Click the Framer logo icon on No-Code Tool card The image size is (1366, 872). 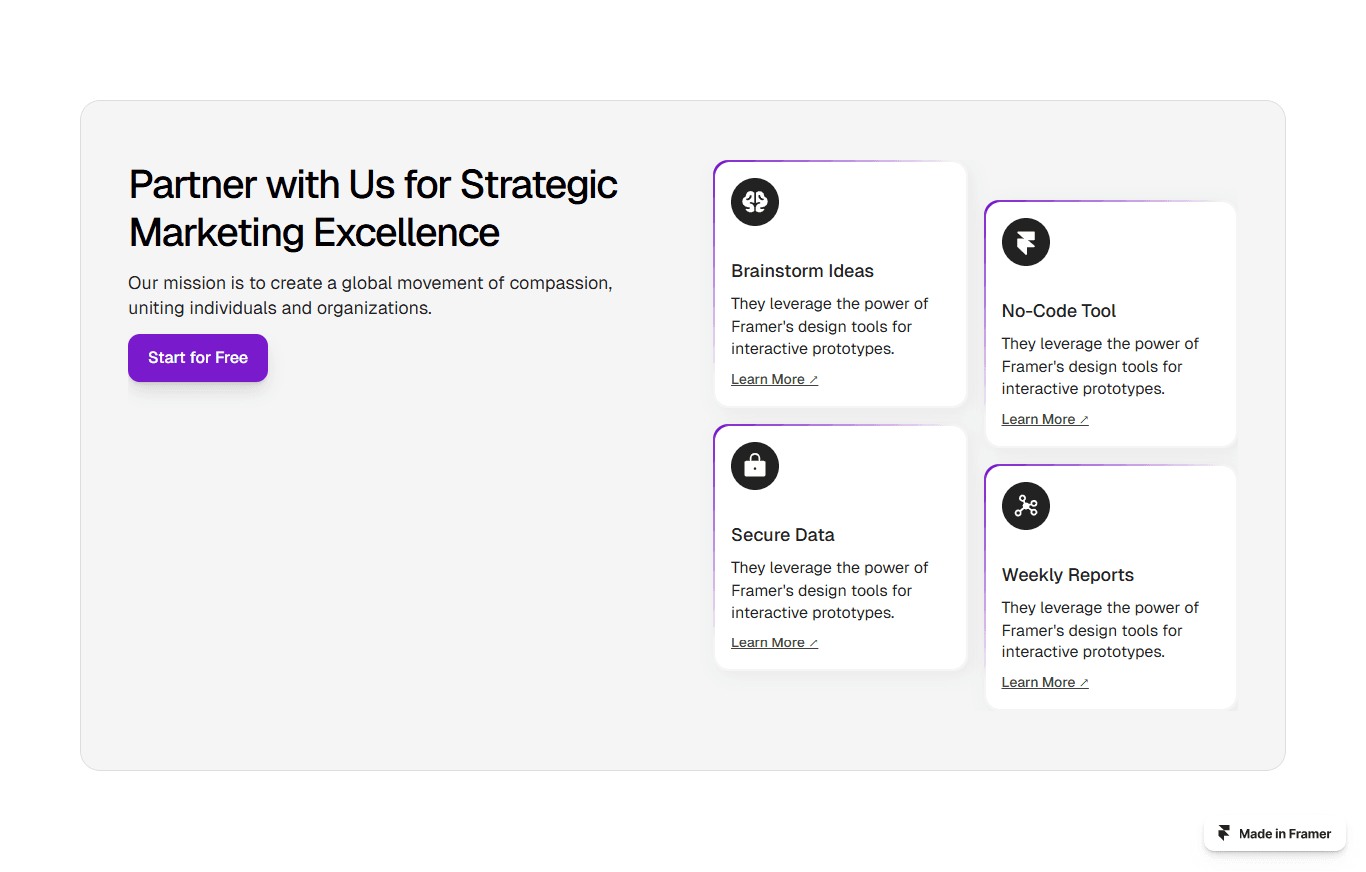[1026, 242]
